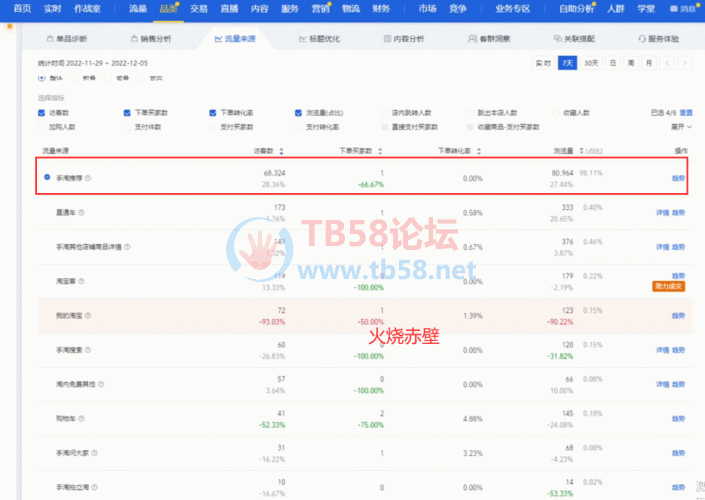Open the 交易 top navigation menu
Image resolution: width=705 pixels, height=500 pixels.
coord(199,8)
